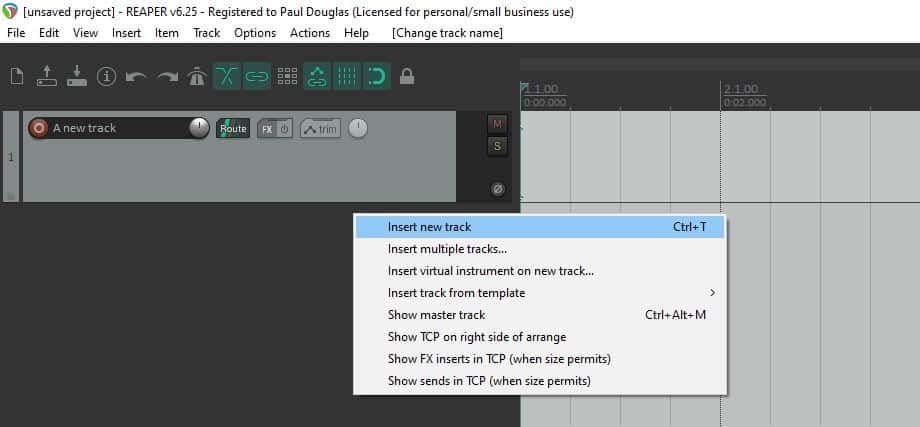The image size is (920, 427).
Task: Toggle the metronome icon
Action: [197, 76]
